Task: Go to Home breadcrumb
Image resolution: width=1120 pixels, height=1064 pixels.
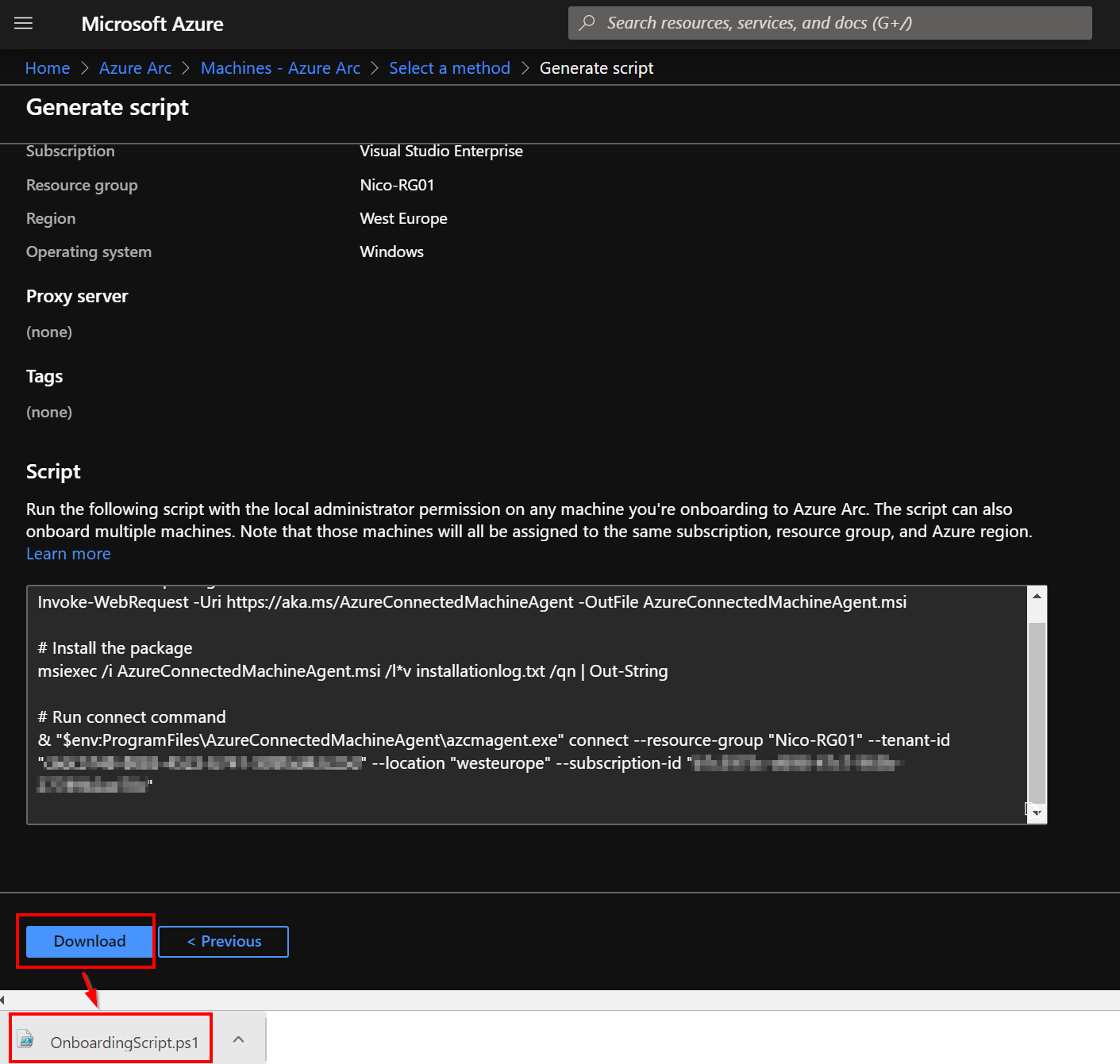Action: 48,68
